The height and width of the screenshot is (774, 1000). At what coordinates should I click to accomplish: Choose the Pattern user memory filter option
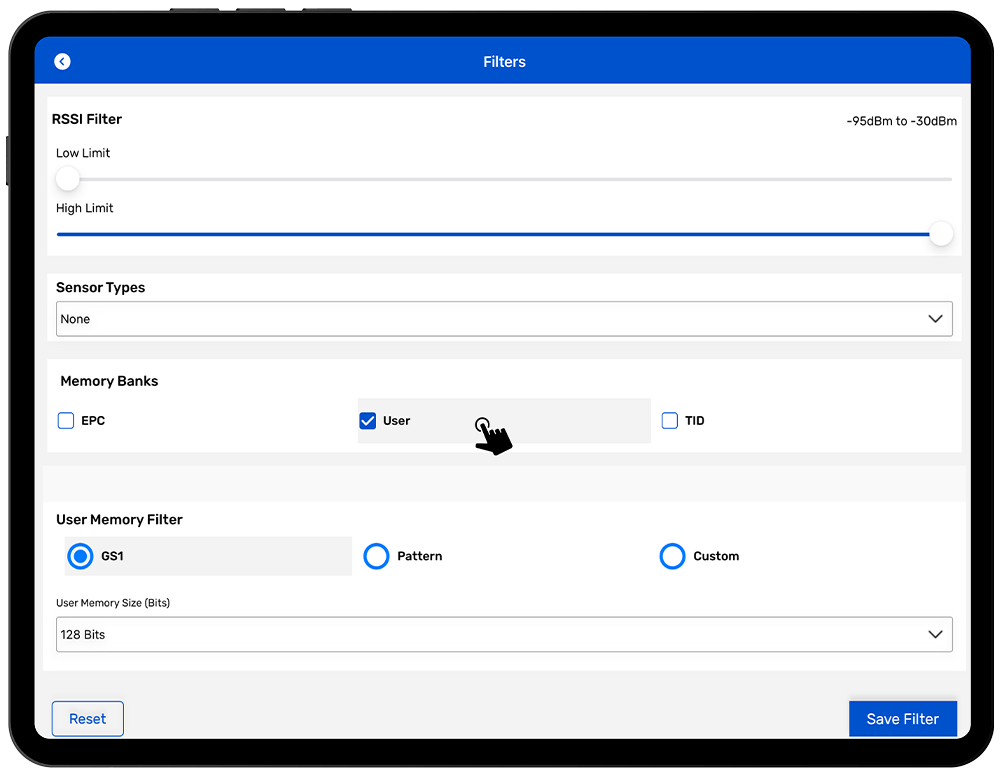[x=376, y=556]
